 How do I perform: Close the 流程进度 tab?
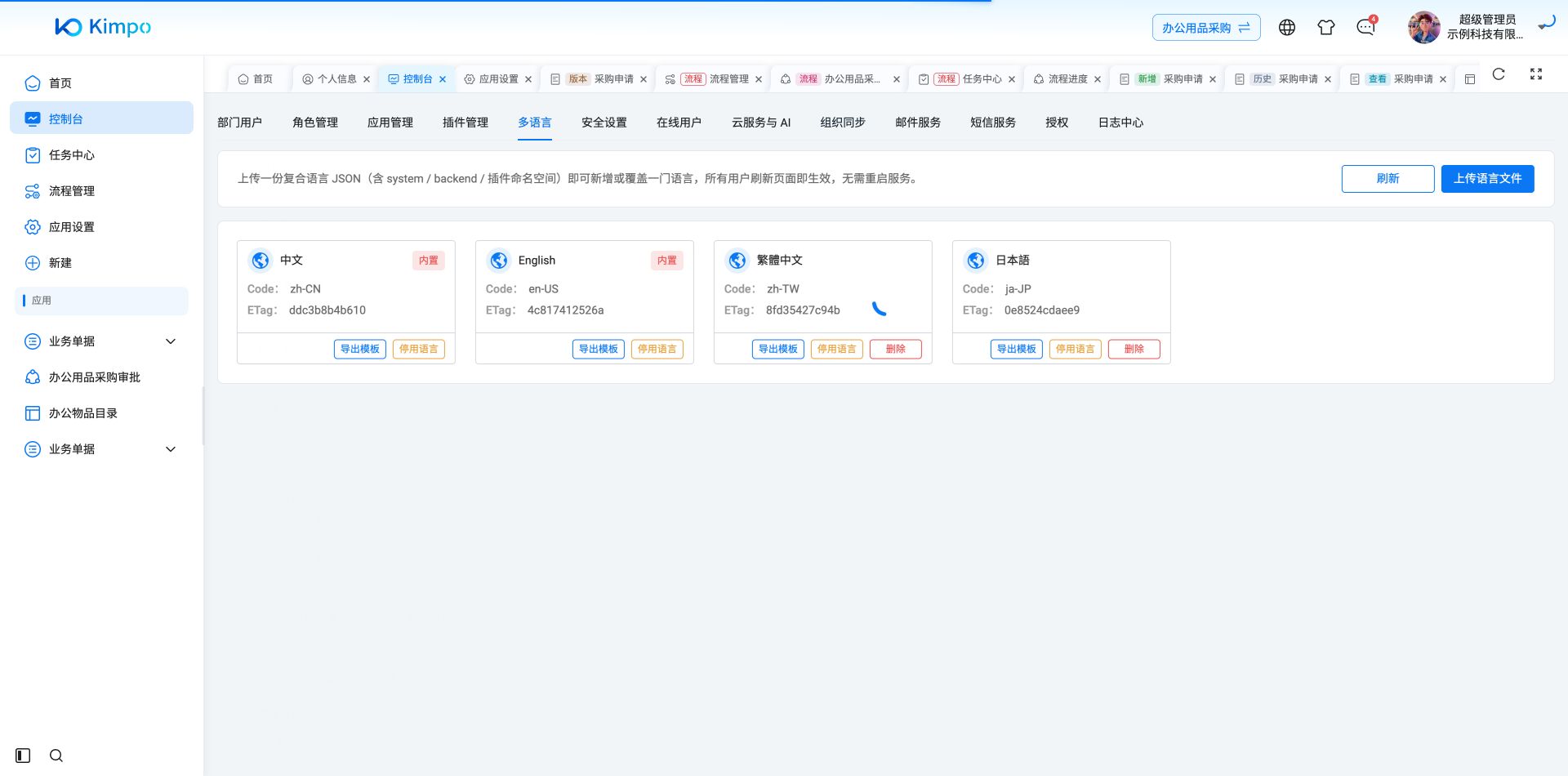pos(1098,79)
